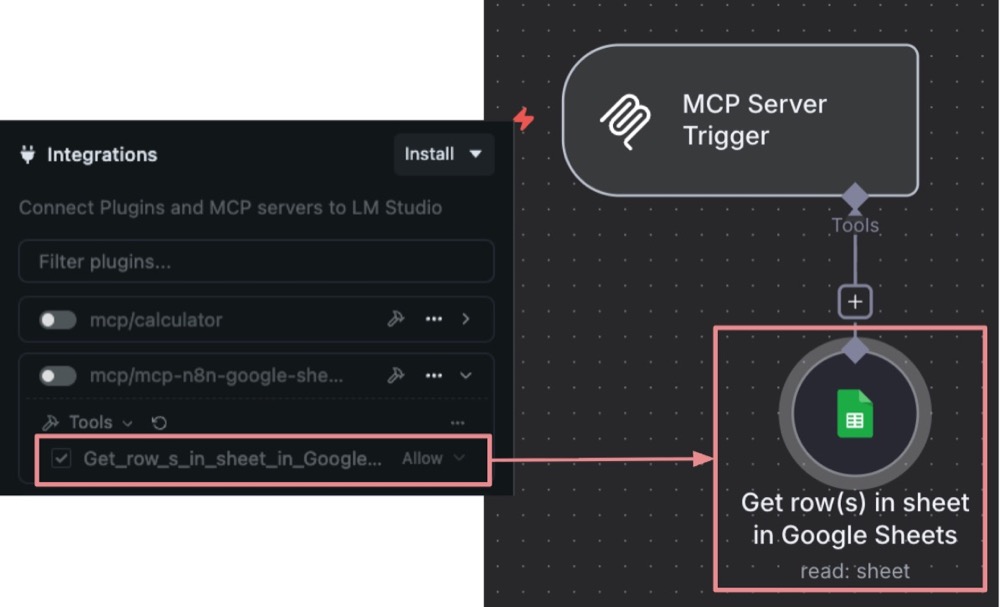The image size is (1000, 607).
Task: Click the plus button under Tools connector
Action: [x=855, y=302]
